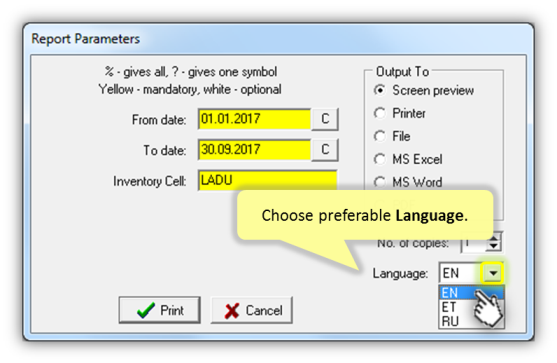Image resolution: width=557 pixels, height=363 pixels.
Task: Decrease number of copies with down arrow
Action: pos(493,247)
